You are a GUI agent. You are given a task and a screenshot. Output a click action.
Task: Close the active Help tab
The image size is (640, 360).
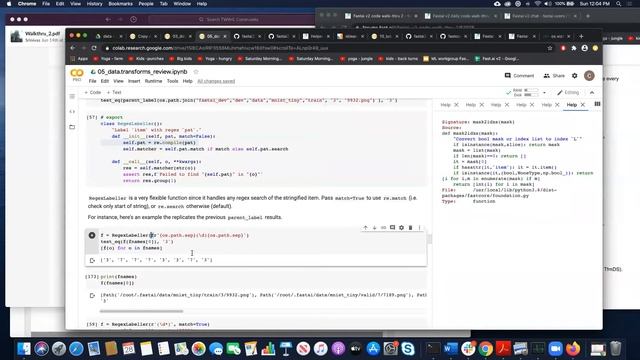(583, 105)
